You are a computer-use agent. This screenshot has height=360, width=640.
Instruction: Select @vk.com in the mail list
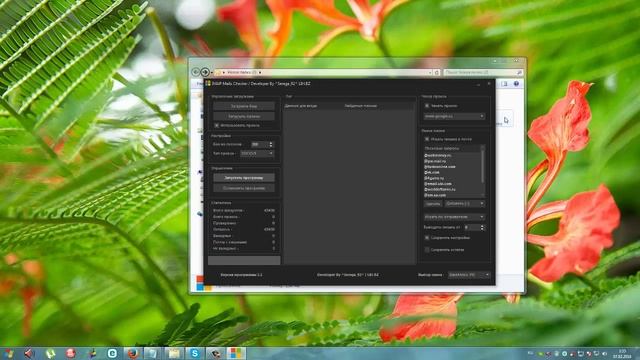pyautogui.click(x=431, y=173)
